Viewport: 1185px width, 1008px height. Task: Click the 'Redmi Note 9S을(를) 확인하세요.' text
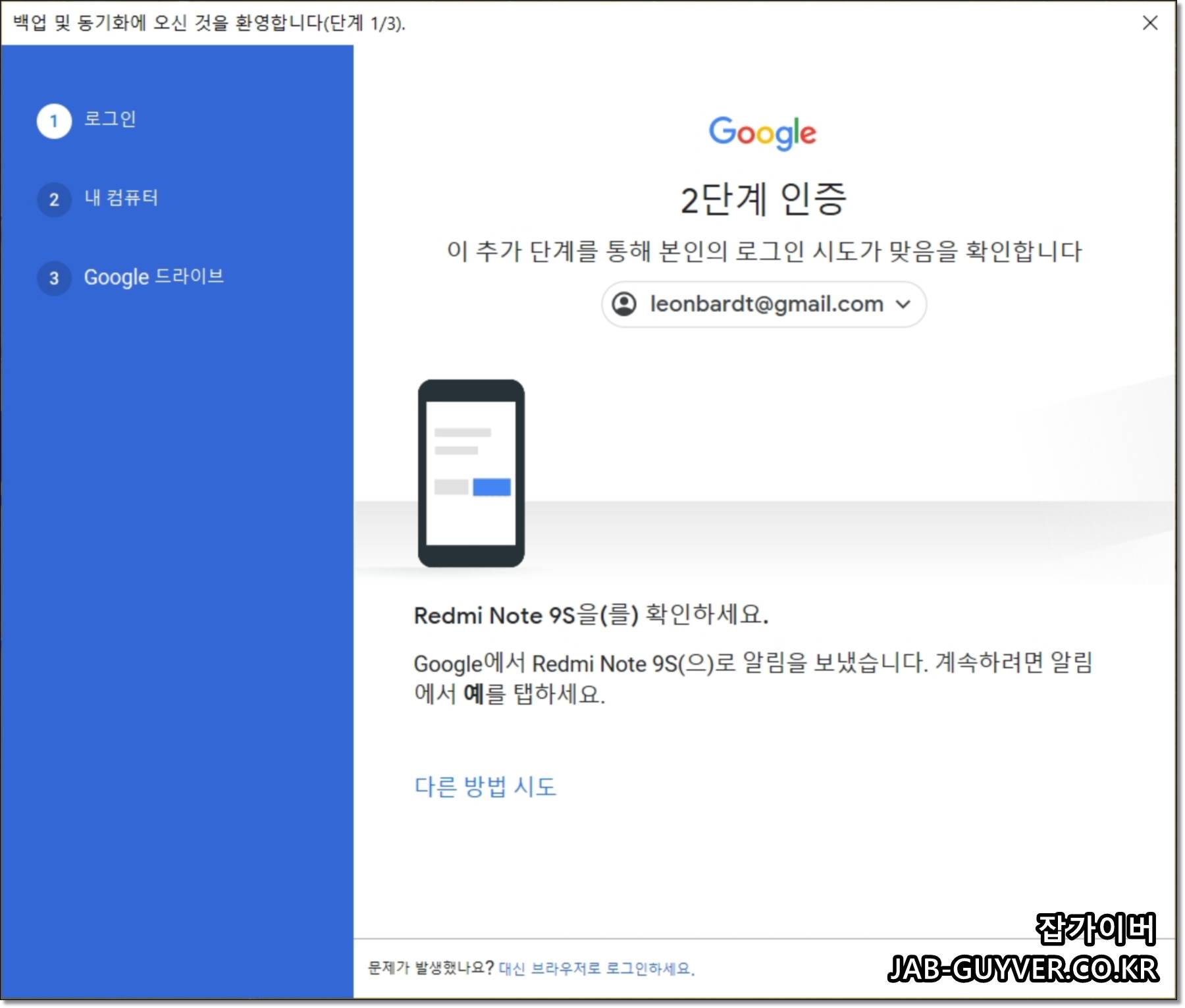591,615
